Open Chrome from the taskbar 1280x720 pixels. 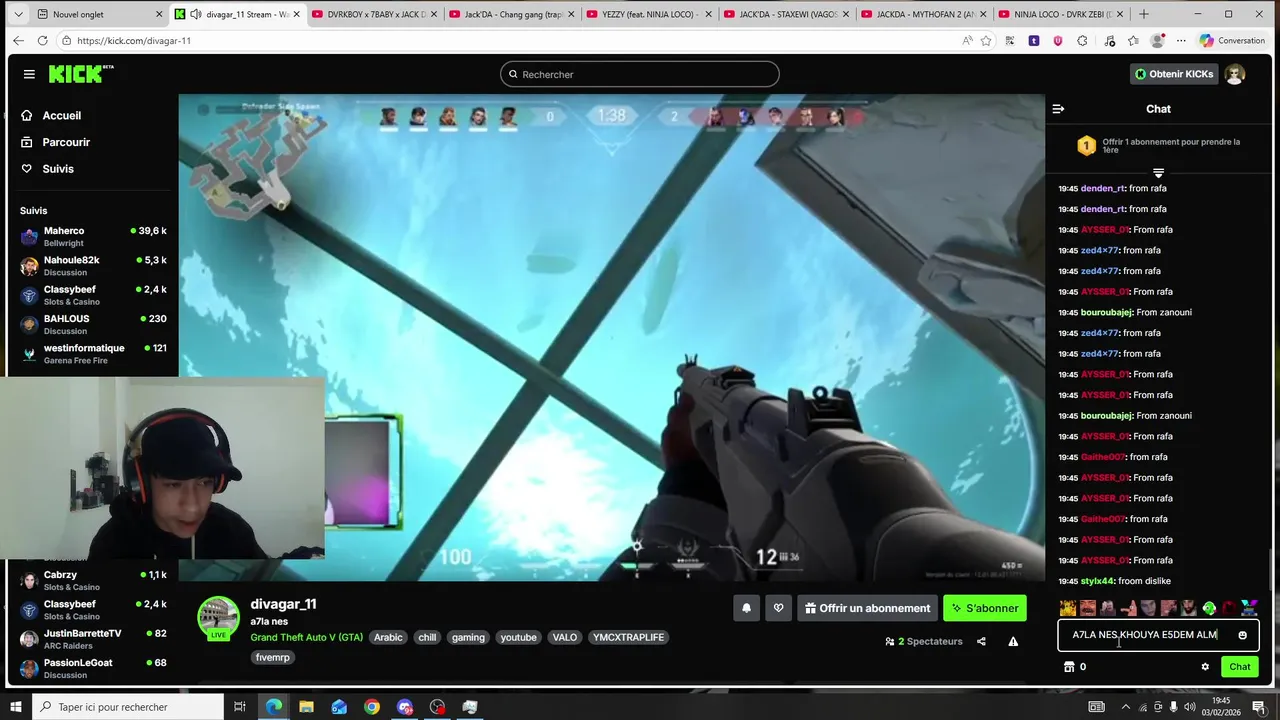[x=372, y=707]
